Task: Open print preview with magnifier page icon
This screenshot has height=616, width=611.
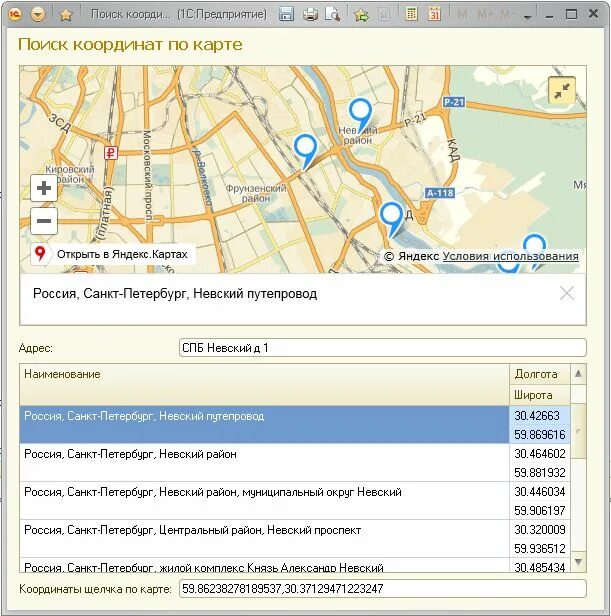Action: (x=333, y=15)
